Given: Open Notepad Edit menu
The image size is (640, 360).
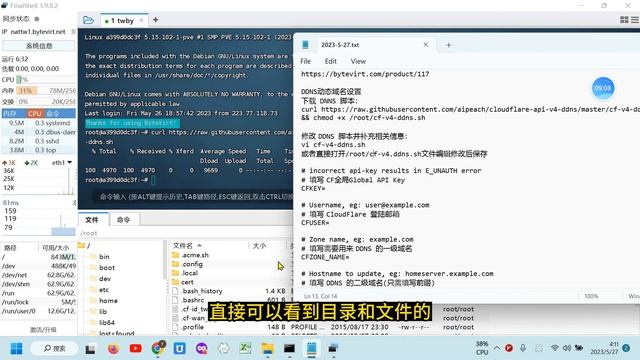Looking at the screenshot, I should point(331,61).
